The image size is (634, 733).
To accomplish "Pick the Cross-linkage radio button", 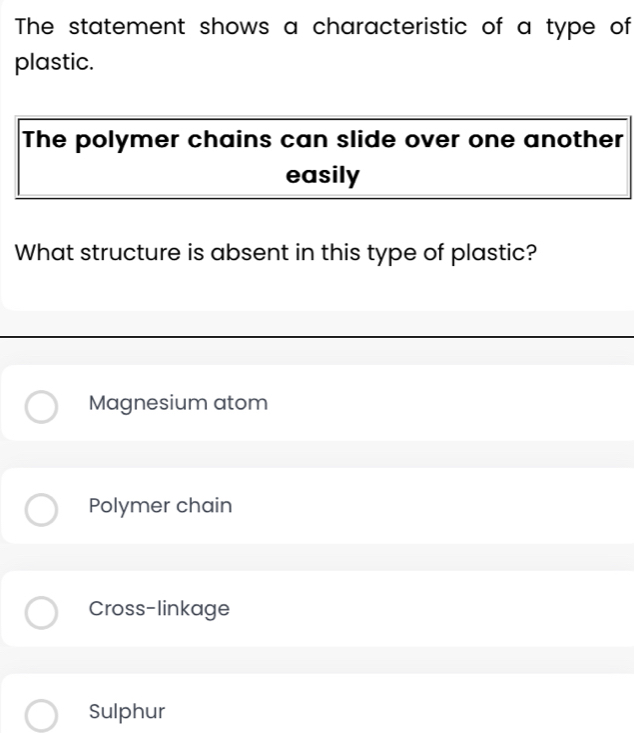I will (41, 611).
